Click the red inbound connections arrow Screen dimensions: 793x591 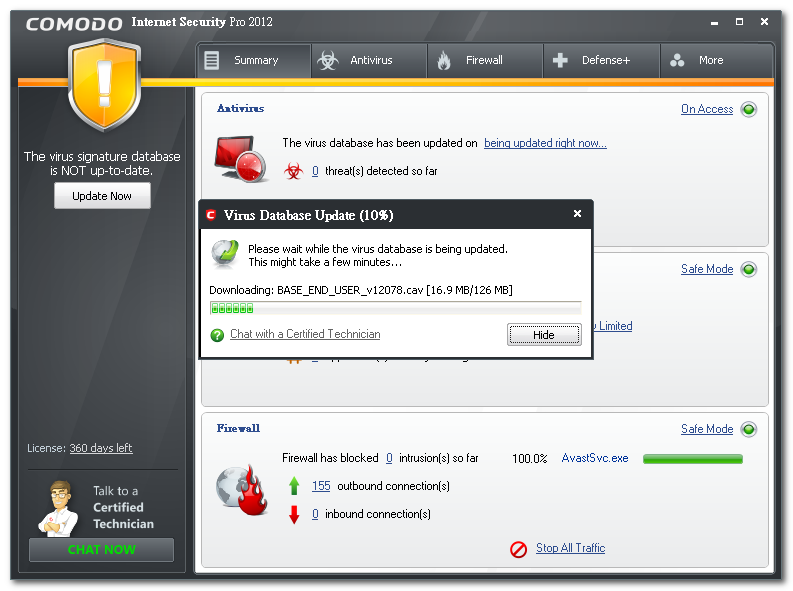(x=294, y=515)
